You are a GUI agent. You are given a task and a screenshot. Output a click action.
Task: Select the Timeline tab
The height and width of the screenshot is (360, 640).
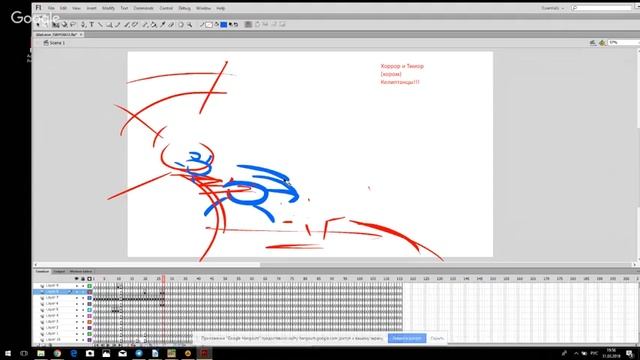[42, 271]
